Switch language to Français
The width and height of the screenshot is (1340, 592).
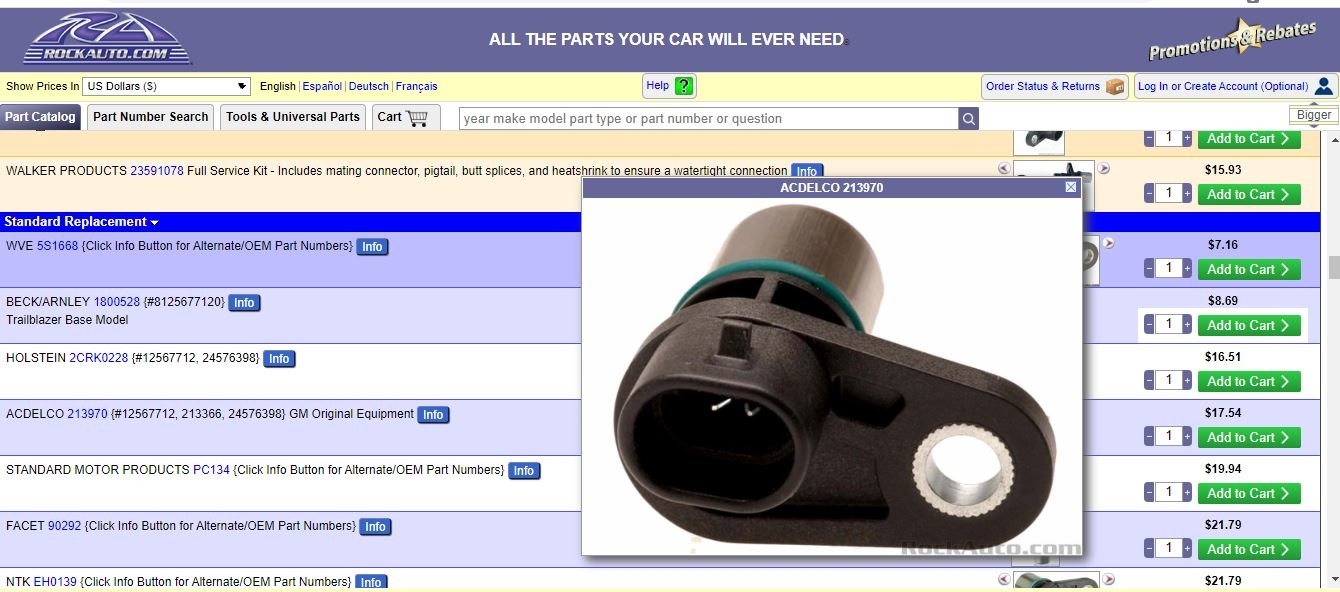417,87
